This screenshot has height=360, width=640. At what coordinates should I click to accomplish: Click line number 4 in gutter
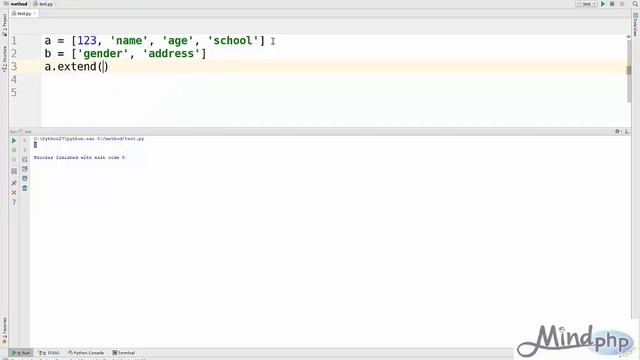pos(14,80)
